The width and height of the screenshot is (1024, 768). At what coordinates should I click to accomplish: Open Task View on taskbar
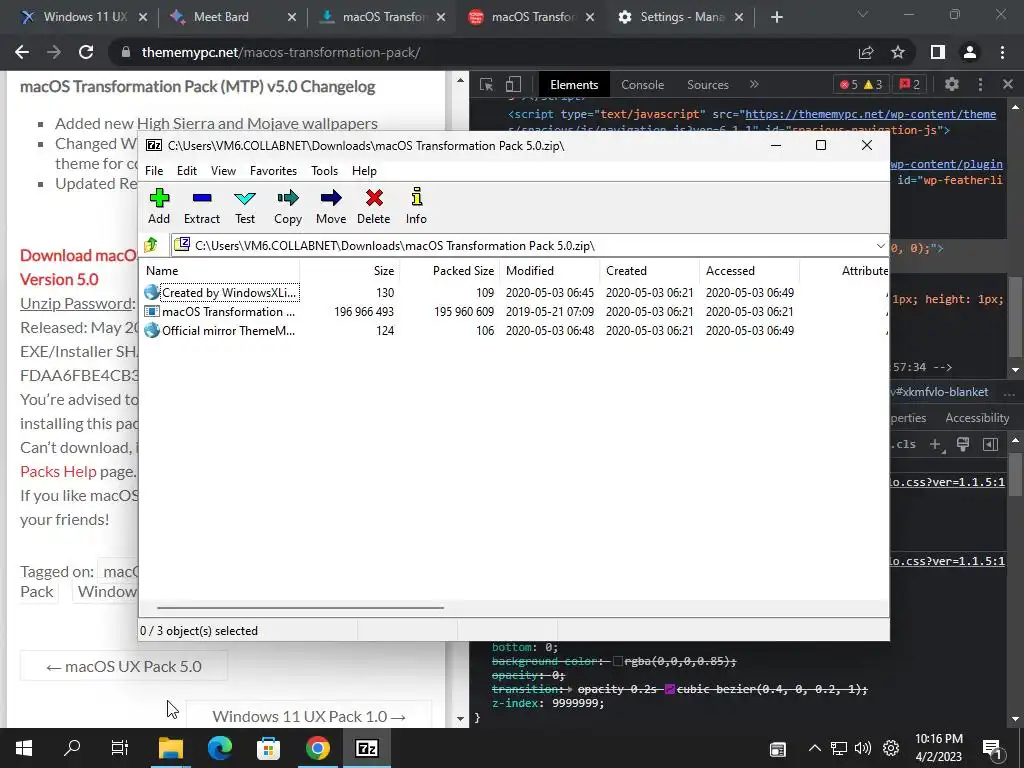[120, 748]
